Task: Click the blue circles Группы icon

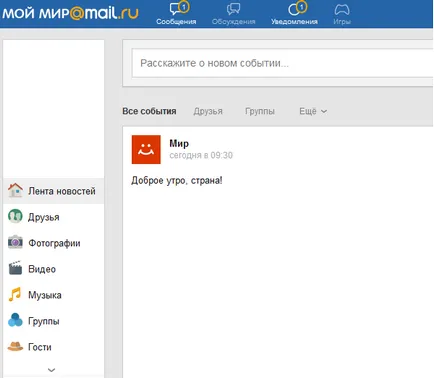Action: click(15, 320)
